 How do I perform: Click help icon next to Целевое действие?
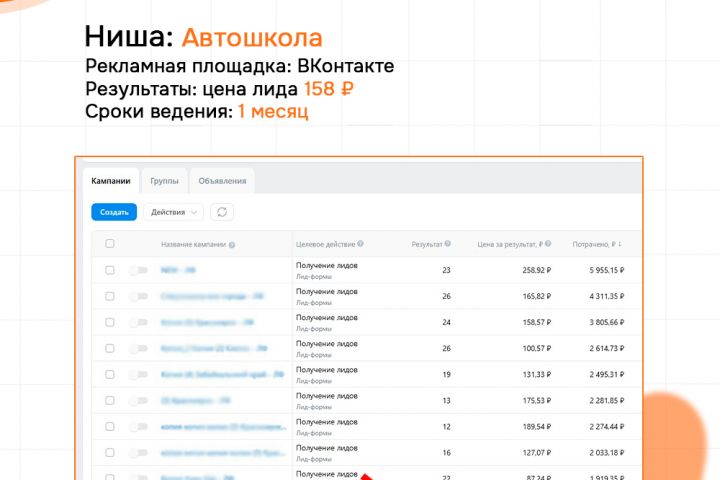point(360,244)
